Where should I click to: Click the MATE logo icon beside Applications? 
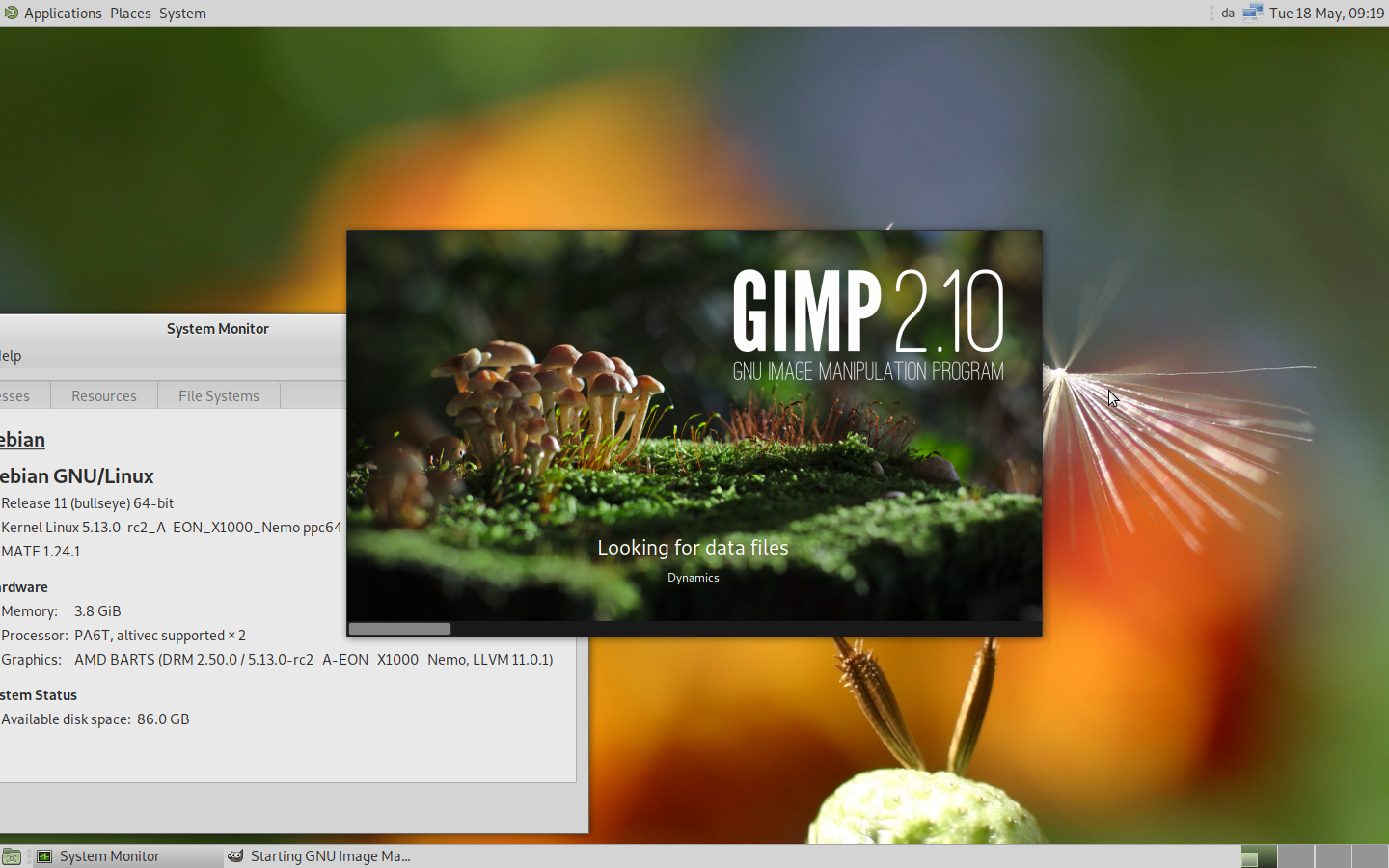click(11, 13)
